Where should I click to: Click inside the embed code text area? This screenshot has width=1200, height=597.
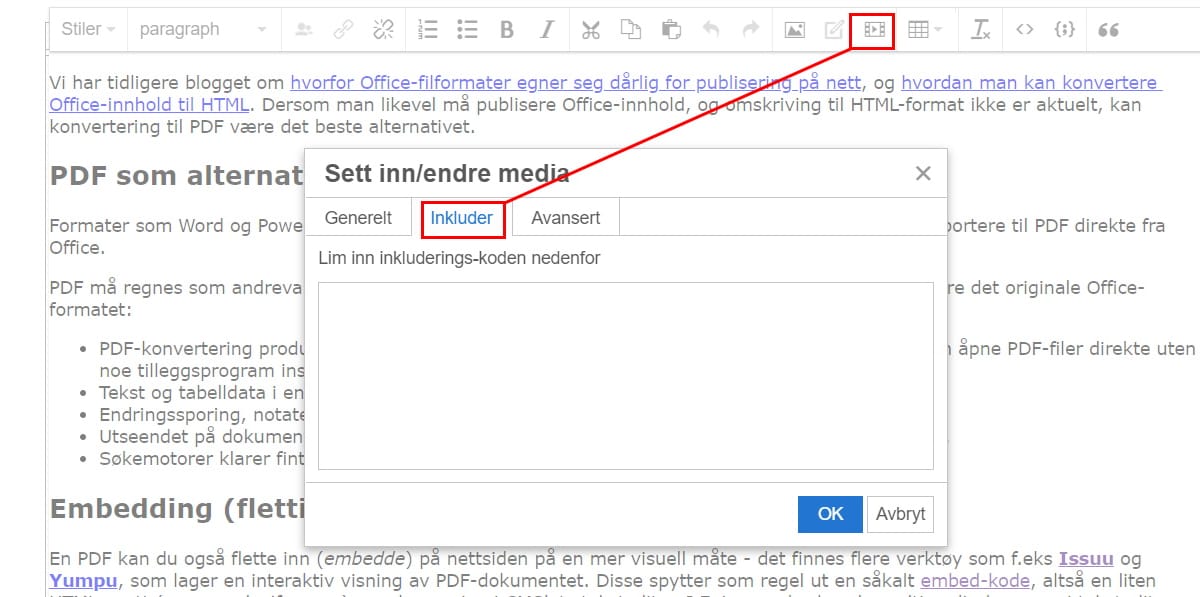point(625,376)
